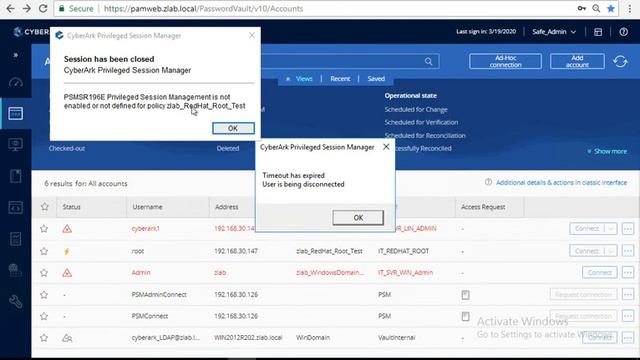The height and width of the screenshot is (360, 640).
Task: Open the dashboard gauge icon in sidebar
Action: pos(16,82)
